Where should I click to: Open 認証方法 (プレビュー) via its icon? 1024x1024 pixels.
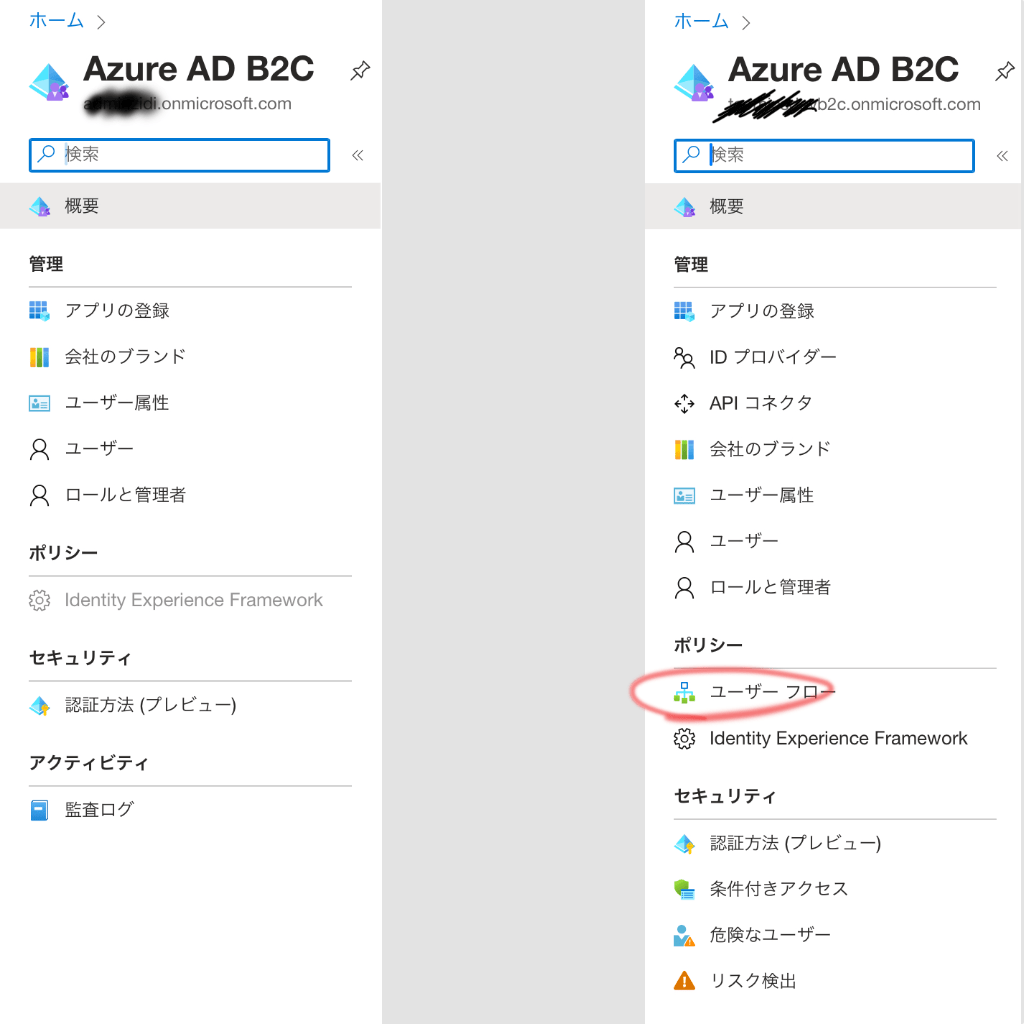(684, 842)
